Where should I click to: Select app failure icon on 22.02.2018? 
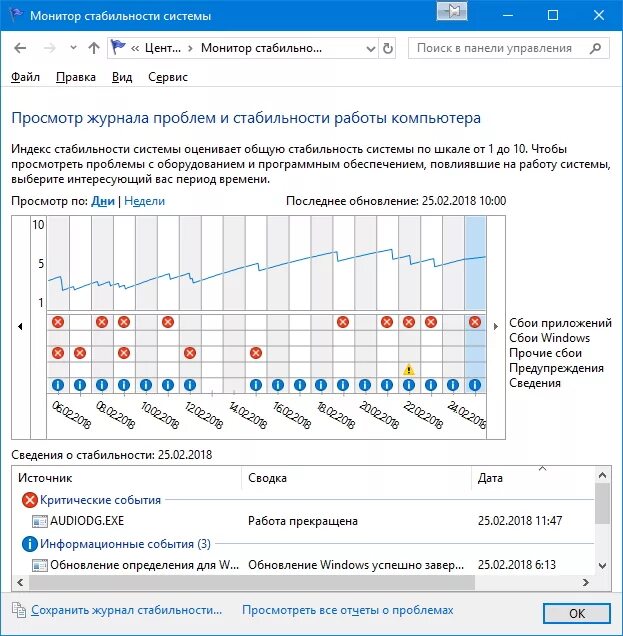pyautogui.click(x=408, y=322)
